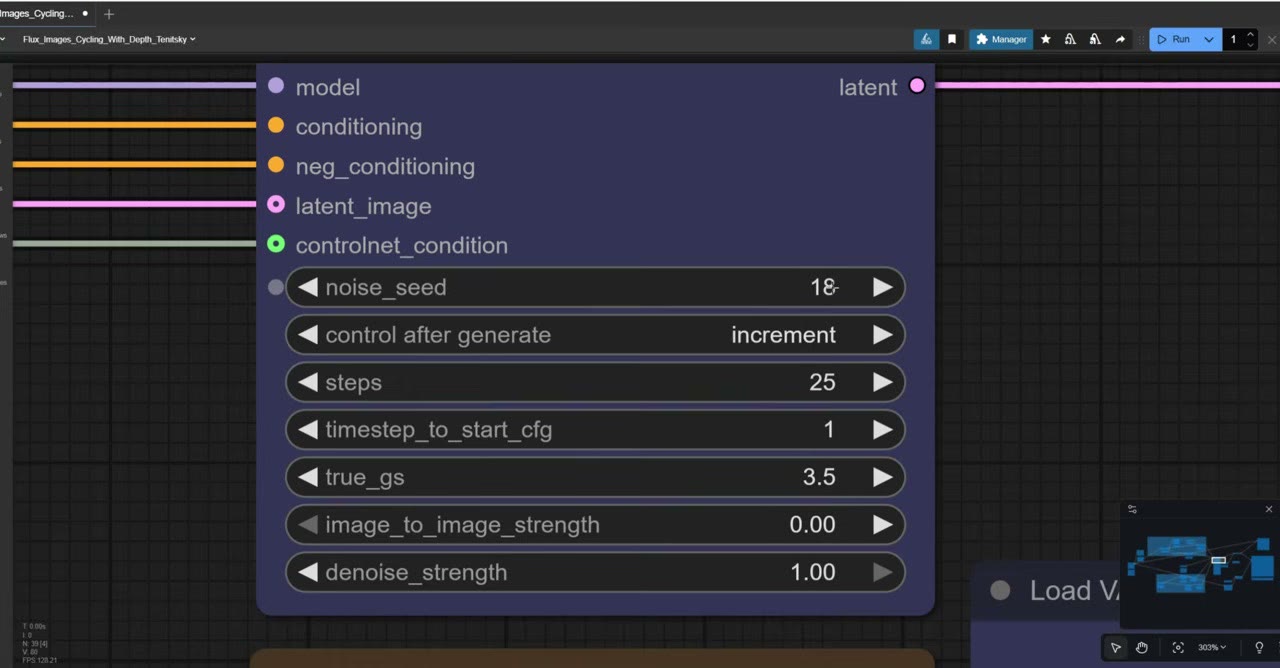
Task: Decrease denoise_strength with left arrow
Action: point(307,572)
